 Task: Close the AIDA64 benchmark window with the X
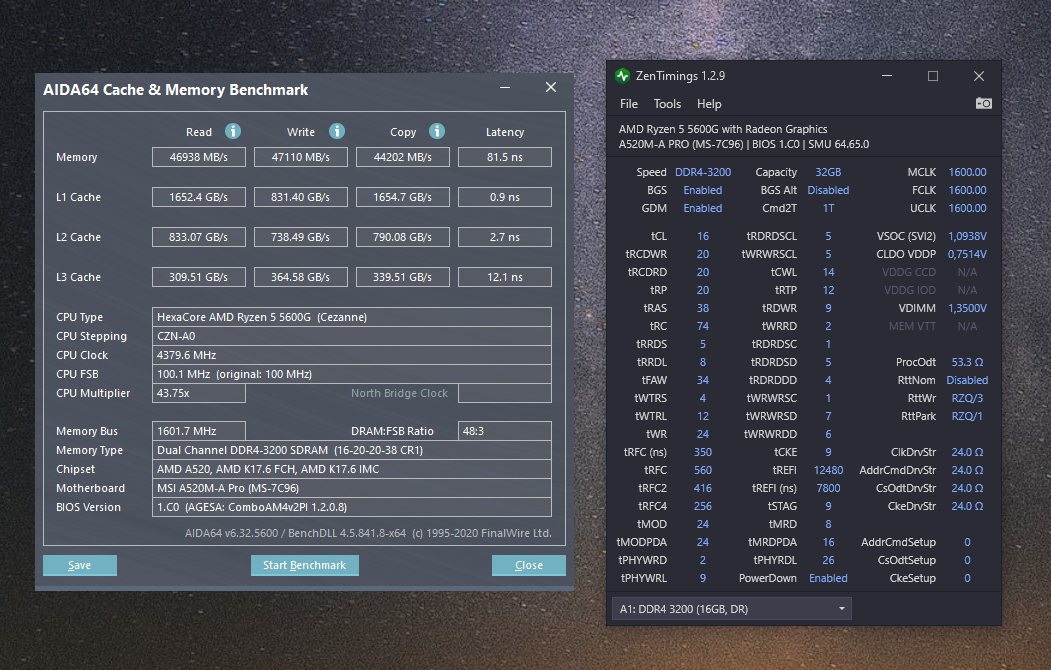(x=550, y=88)
